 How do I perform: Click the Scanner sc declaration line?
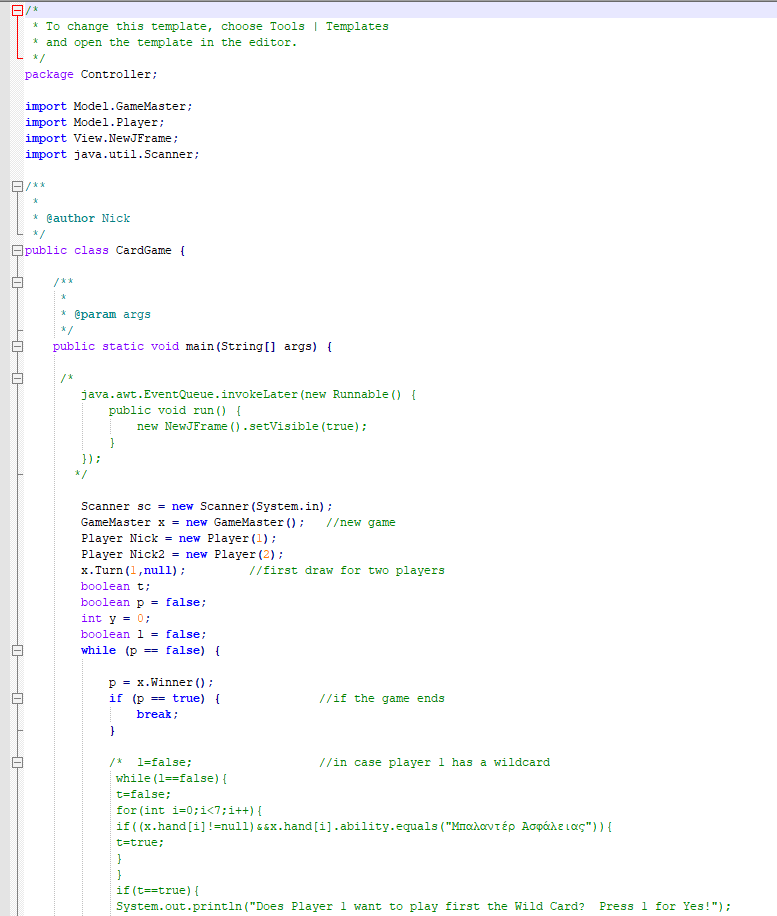(206, 506)
